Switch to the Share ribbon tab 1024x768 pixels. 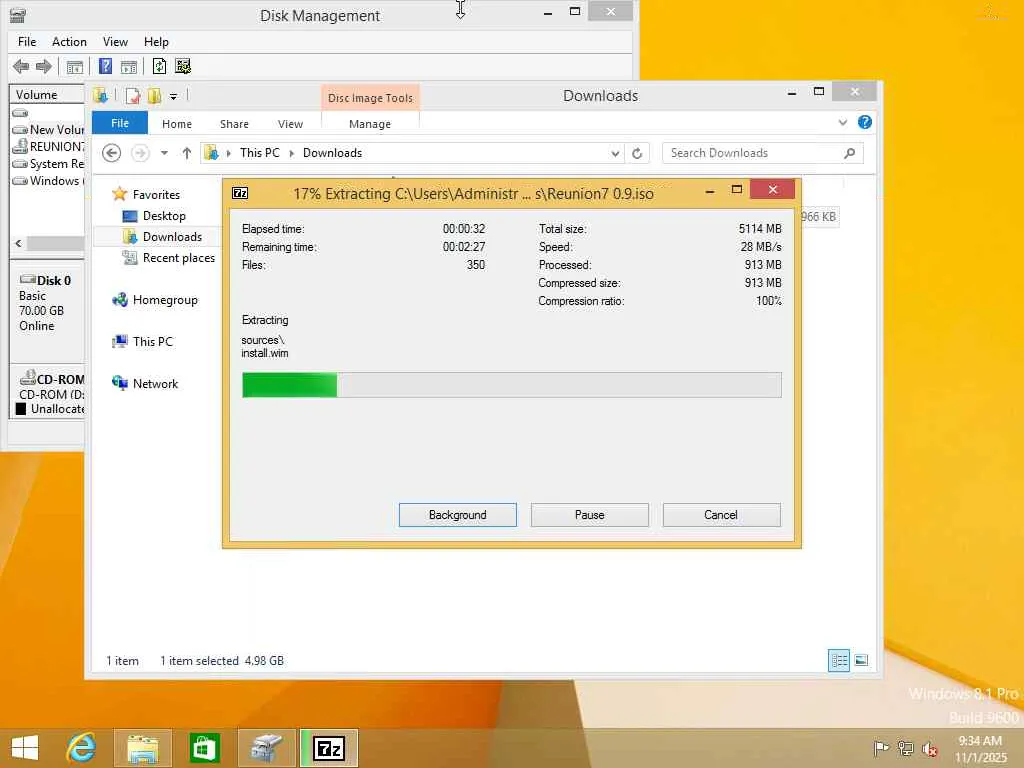[234, 124]
